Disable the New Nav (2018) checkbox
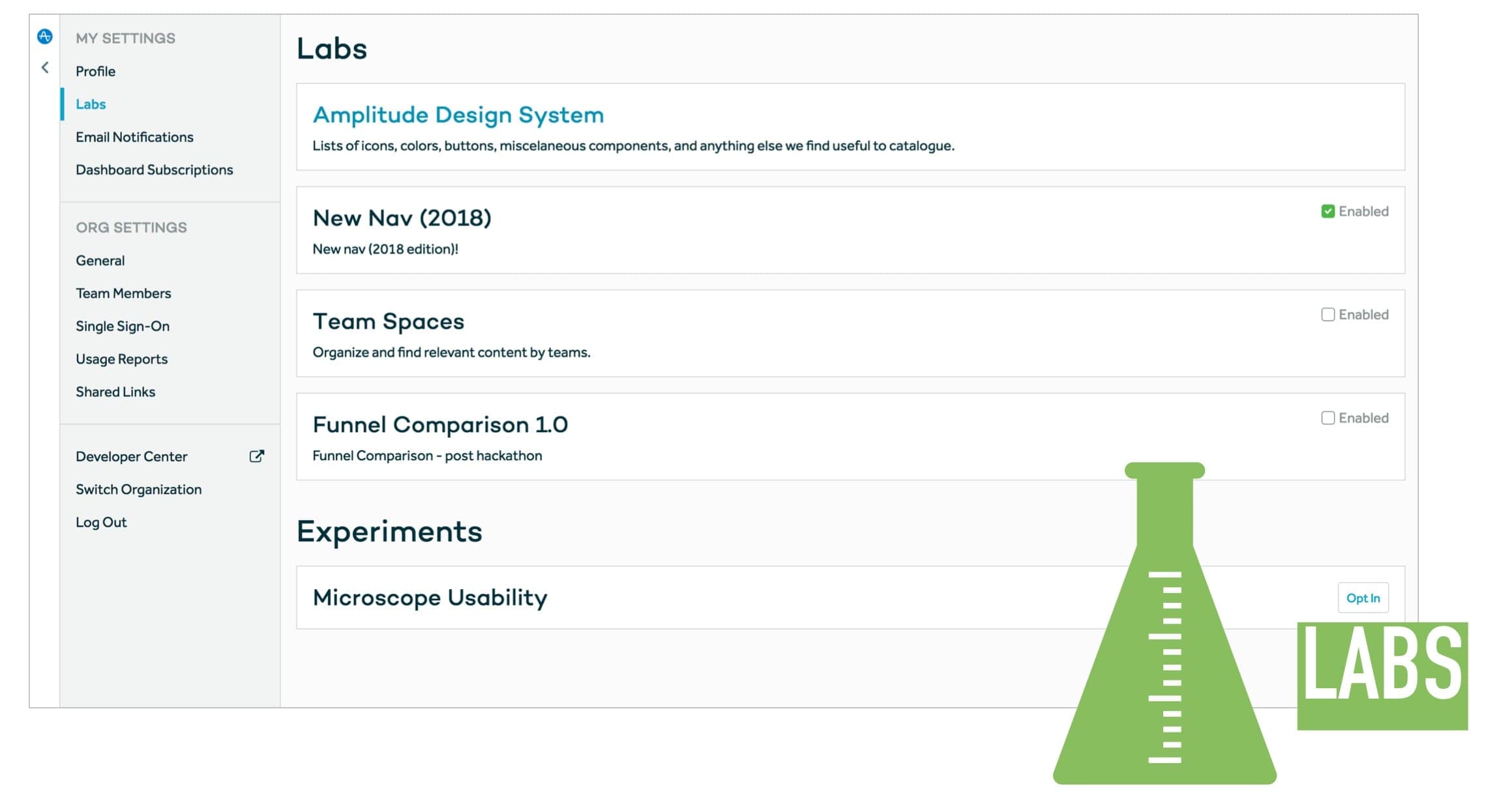Screen dimensions: 1501x812 [x=1328, y=211]
